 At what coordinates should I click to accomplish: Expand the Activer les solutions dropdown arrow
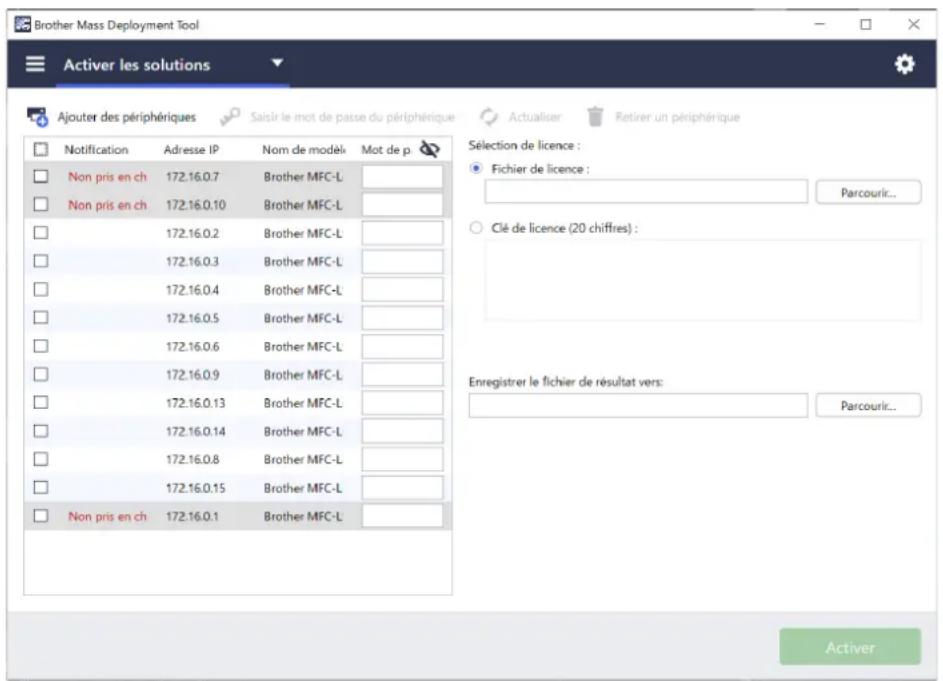(277, 63)
